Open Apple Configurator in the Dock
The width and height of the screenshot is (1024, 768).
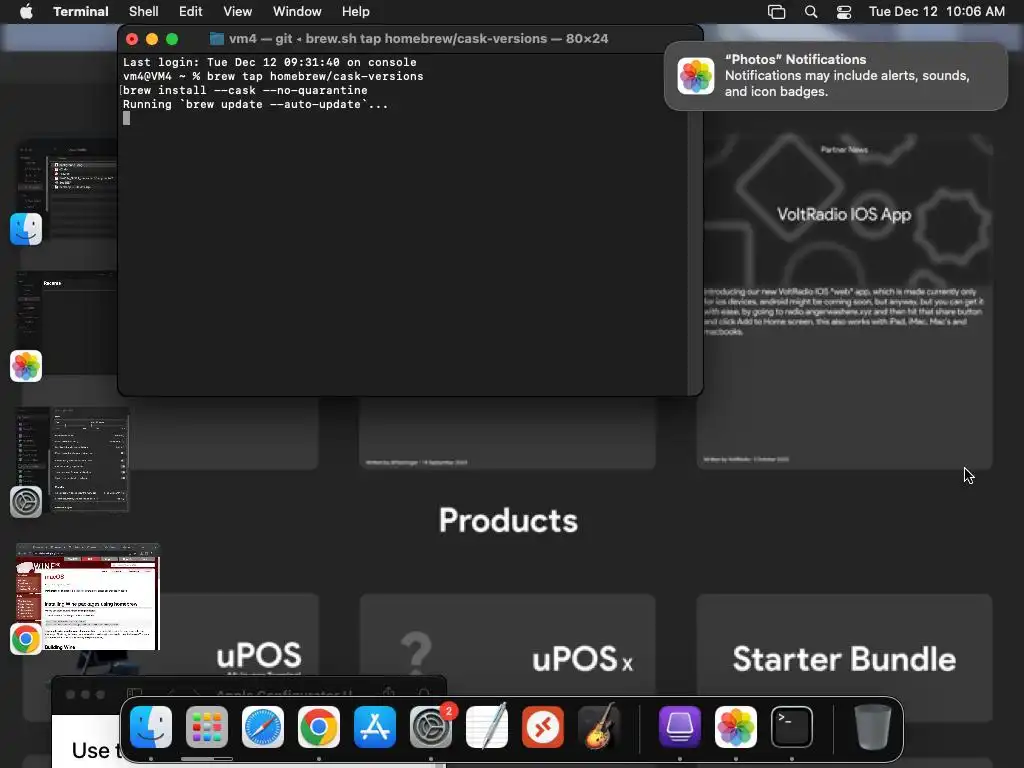click(680, 727)
